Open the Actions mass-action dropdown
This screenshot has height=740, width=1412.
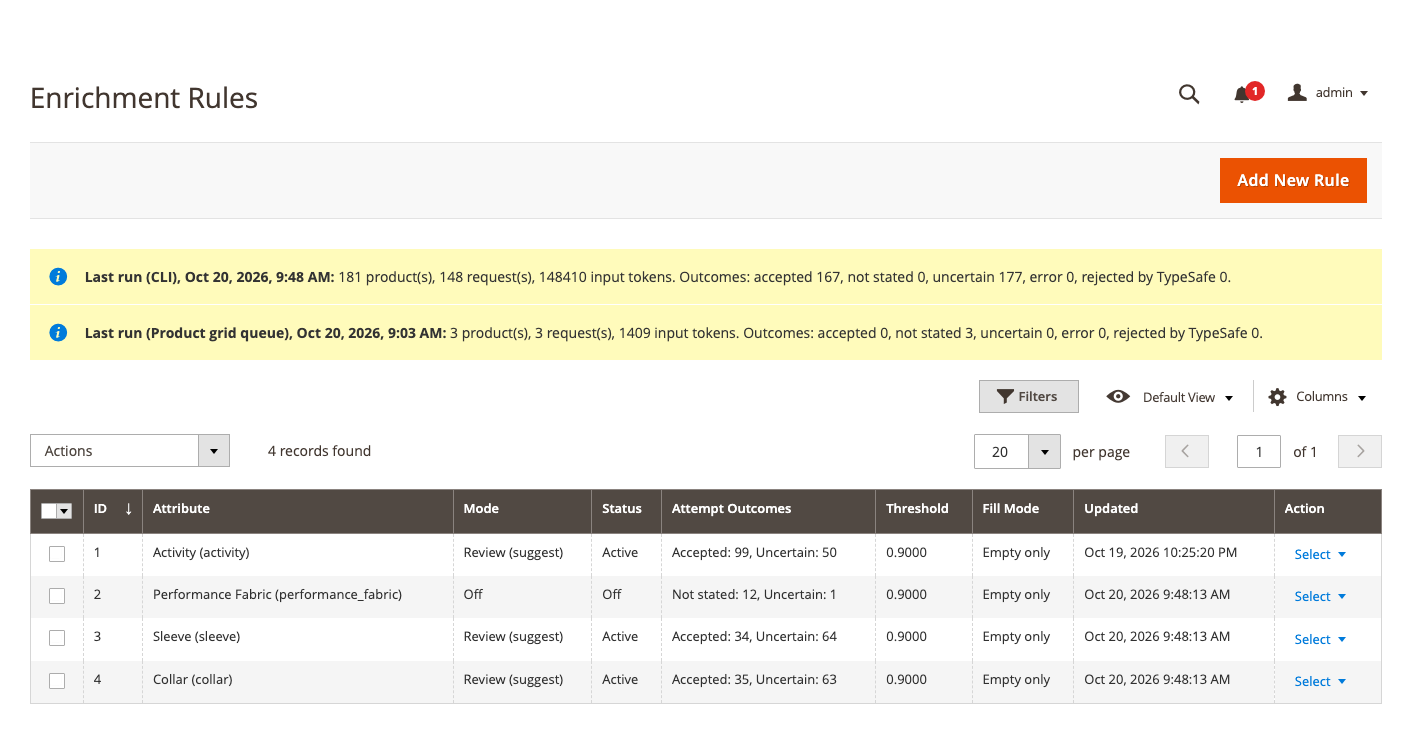click(130, 451)
